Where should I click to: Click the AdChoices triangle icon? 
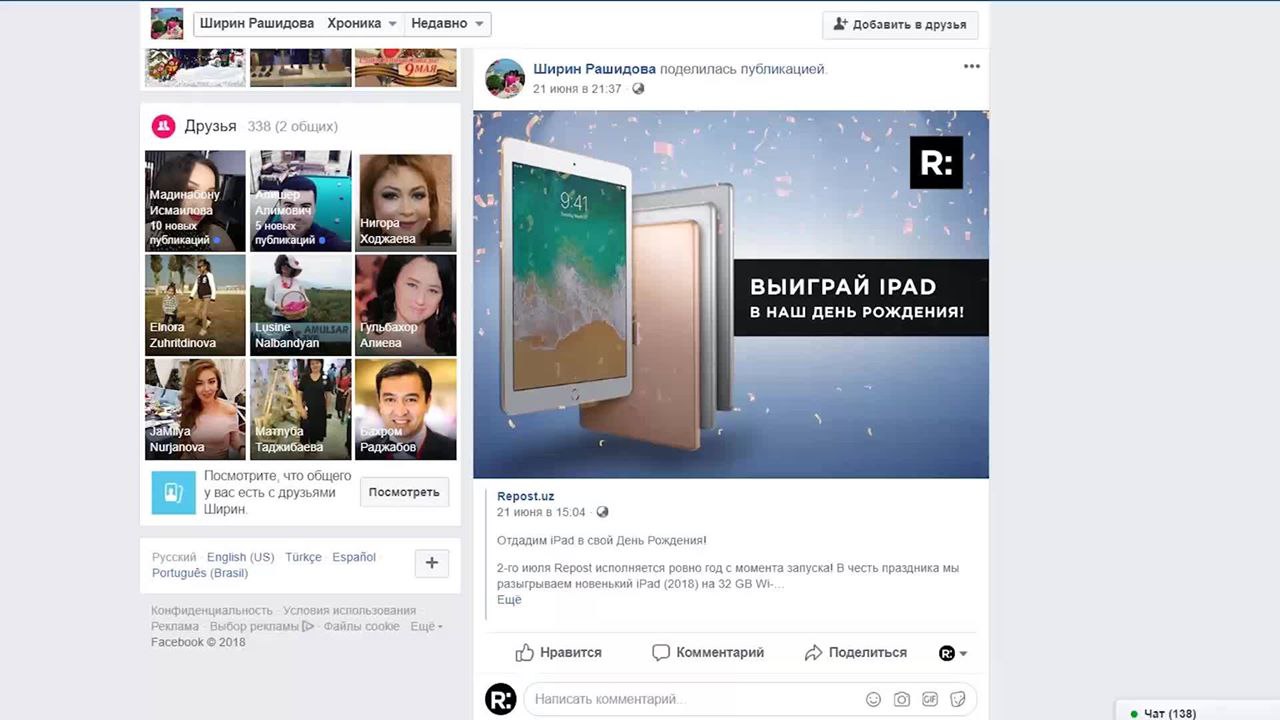[308, 627]
